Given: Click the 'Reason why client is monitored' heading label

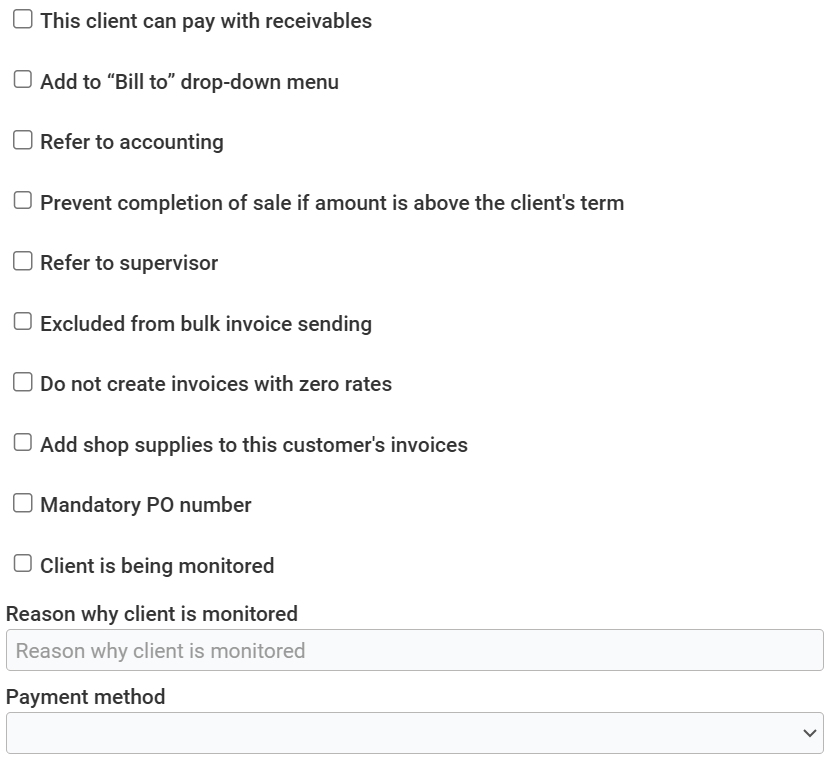Looking at the screenshot, I should click(152, 613).
